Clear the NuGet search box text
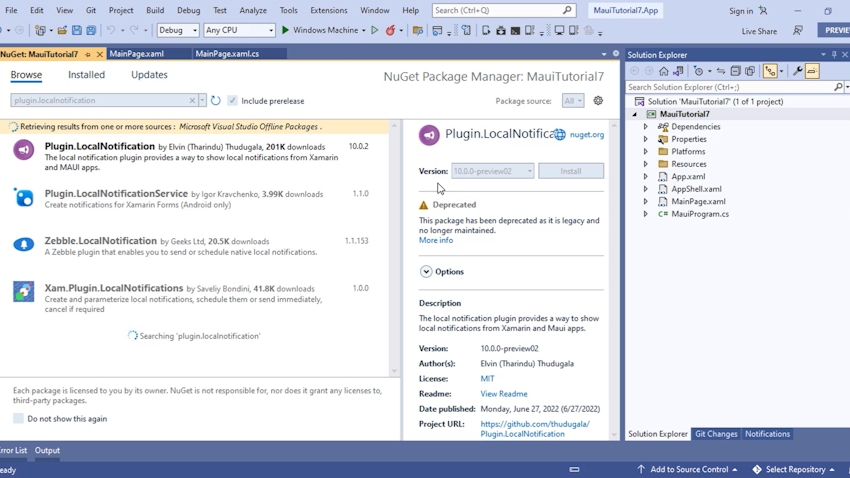Image resolution: width=850 pixels, height=478 pixels. (x=192, y=100)
